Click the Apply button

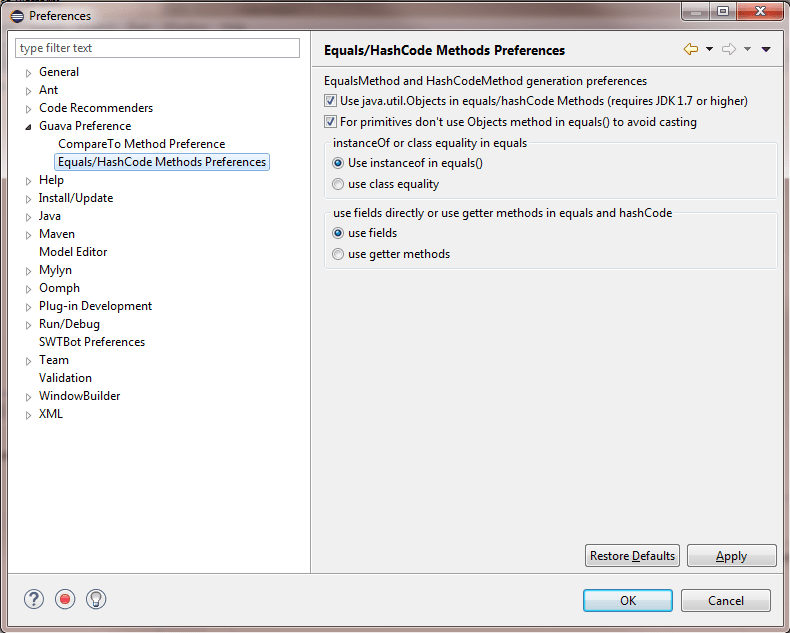click(732, 555)
